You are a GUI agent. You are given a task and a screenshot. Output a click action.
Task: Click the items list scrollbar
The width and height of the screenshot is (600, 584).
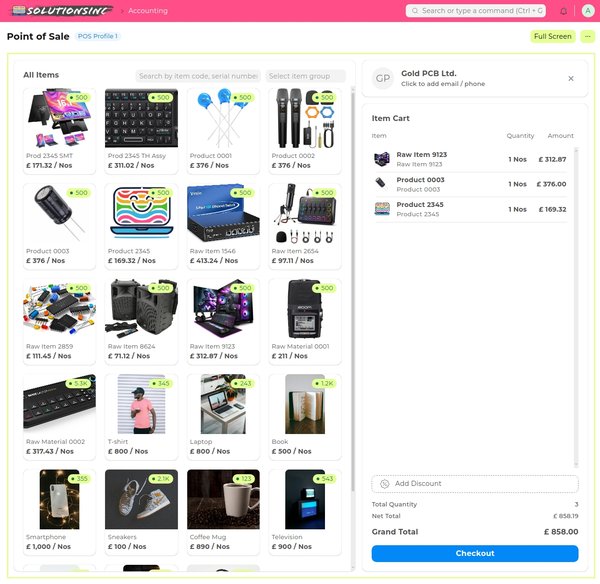click(x=352, y=291)
